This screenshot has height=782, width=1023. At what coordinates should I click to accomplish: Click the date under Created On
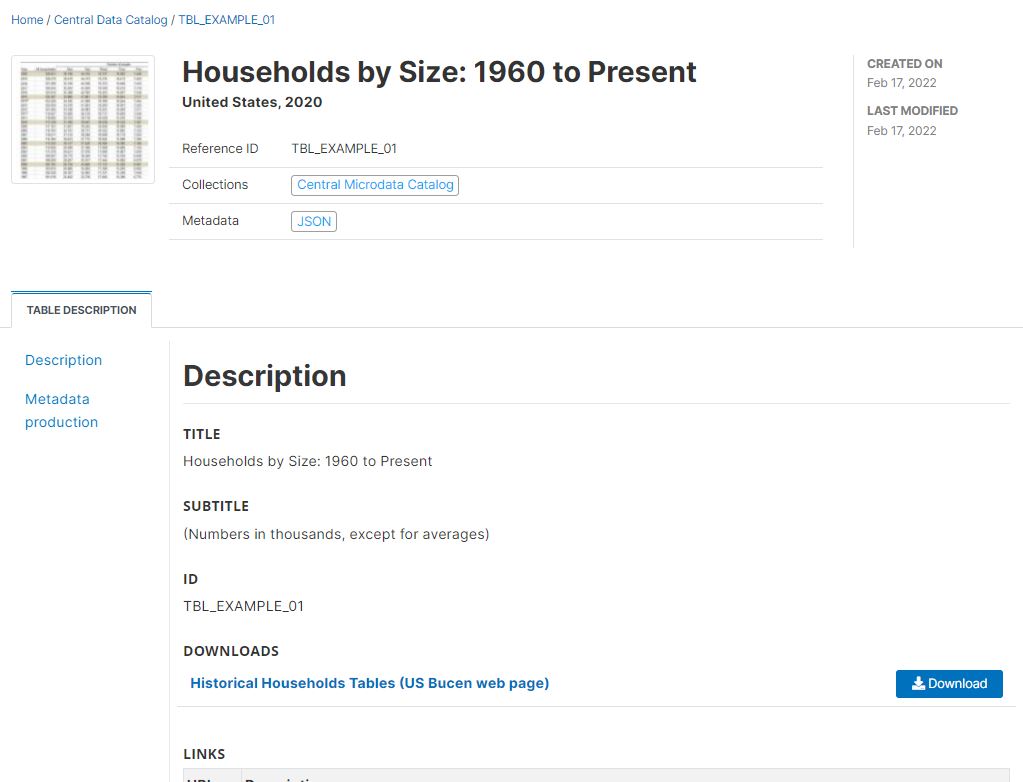click(x=901, y=83)
